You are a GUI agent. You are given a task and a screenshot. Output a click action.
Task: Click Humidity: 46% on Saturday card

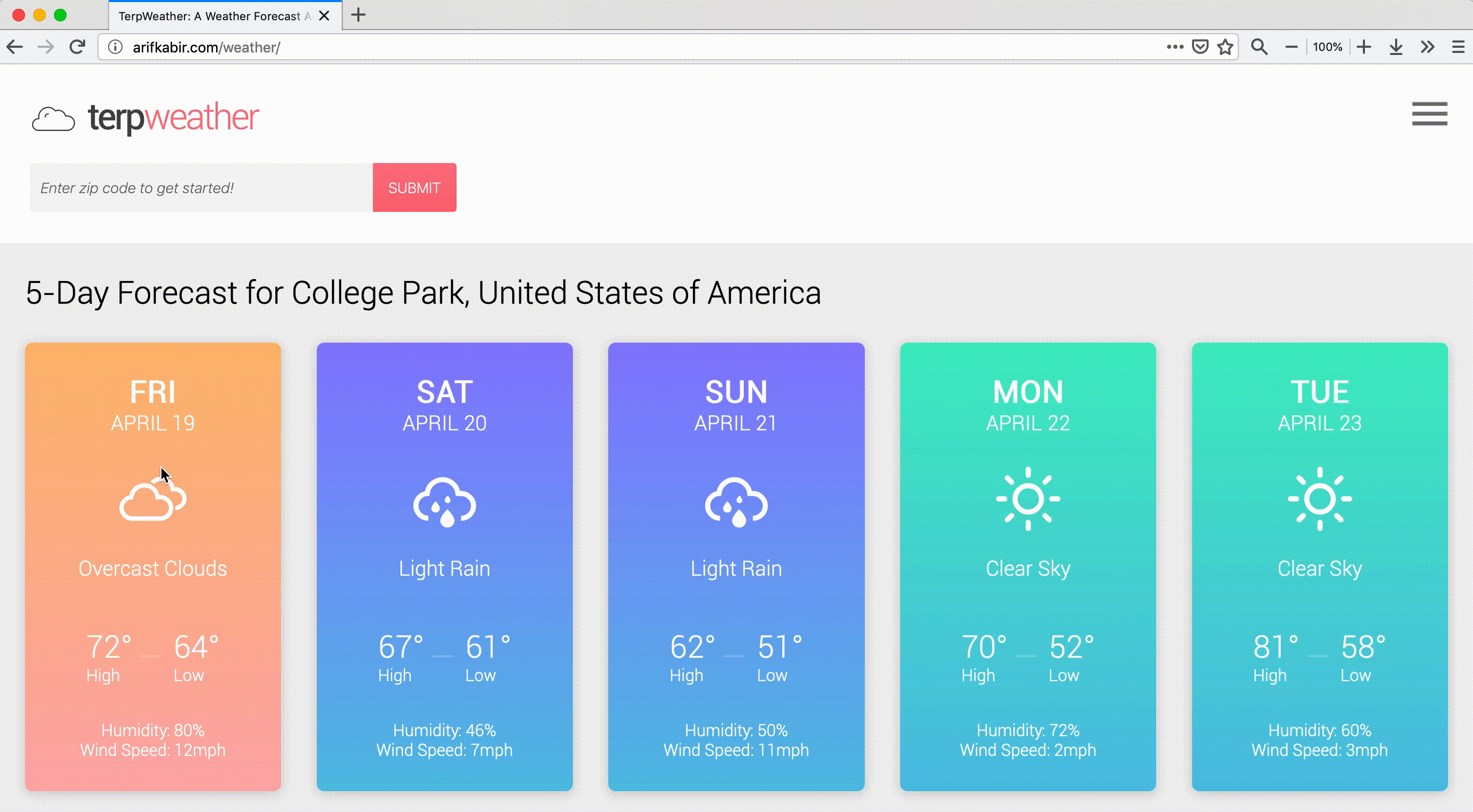[x=444, y=730]
